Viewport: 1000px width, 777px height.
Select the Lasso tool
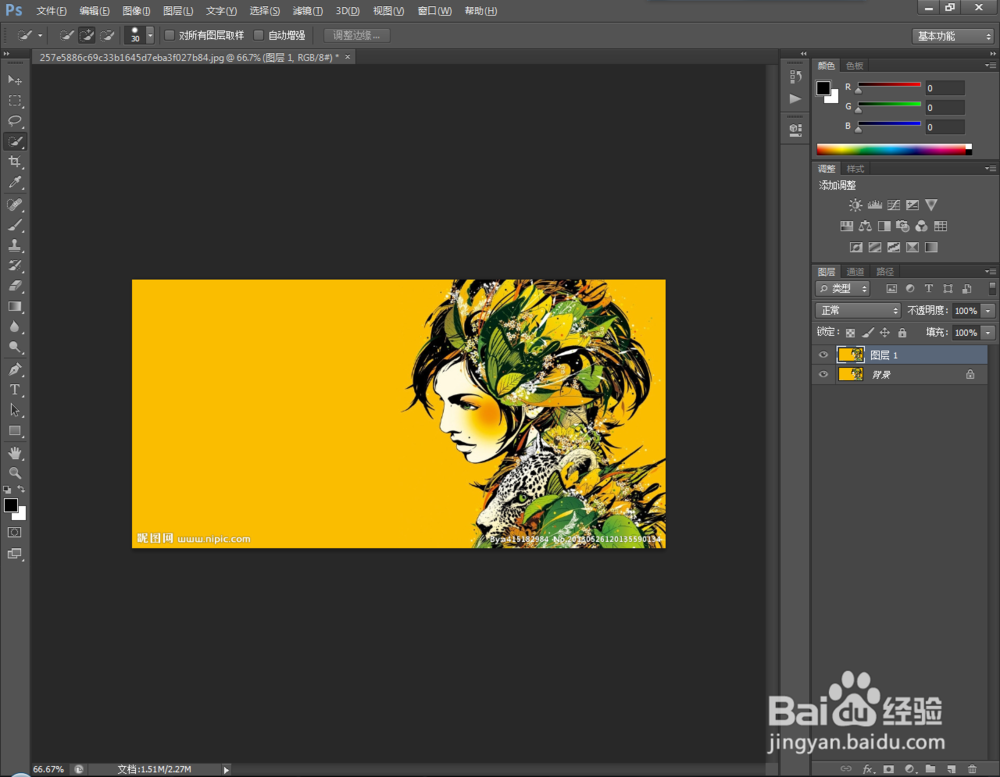tap(15, 121)
